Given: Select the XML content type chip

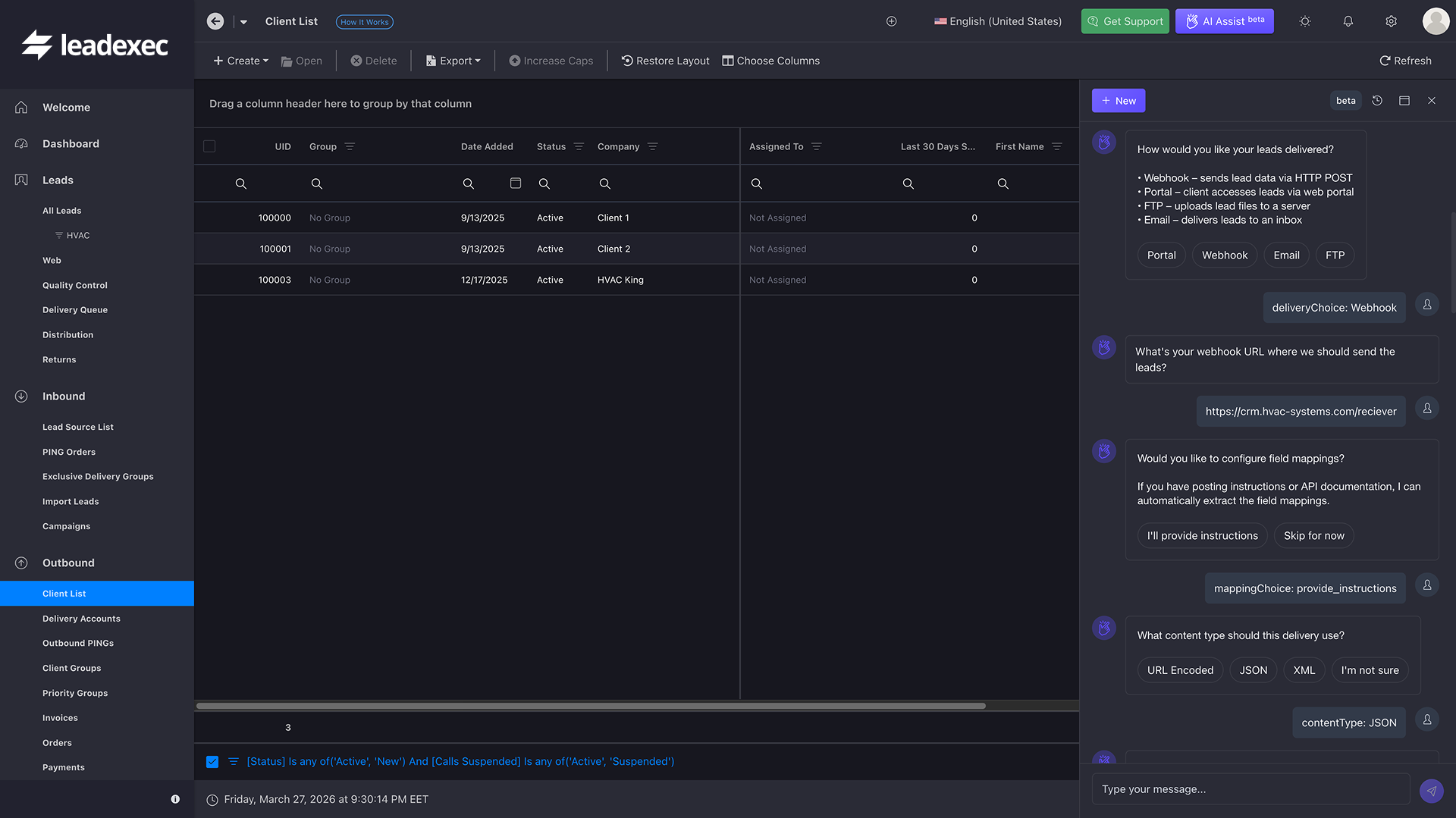Looking at the screenshot, I should 1304,671.
